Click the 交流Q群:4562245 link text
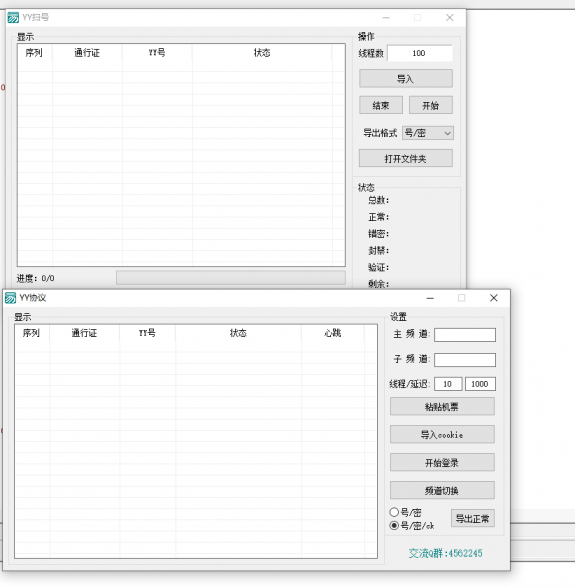The image size is (575, 588). click(x=446, y=553)
